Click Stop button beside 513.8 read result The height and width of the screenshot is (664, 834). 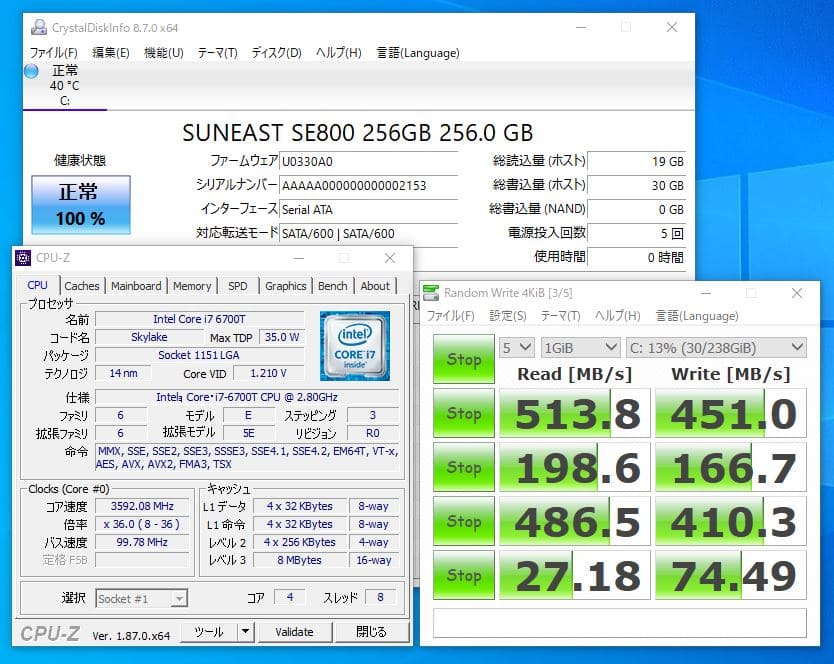464,413
